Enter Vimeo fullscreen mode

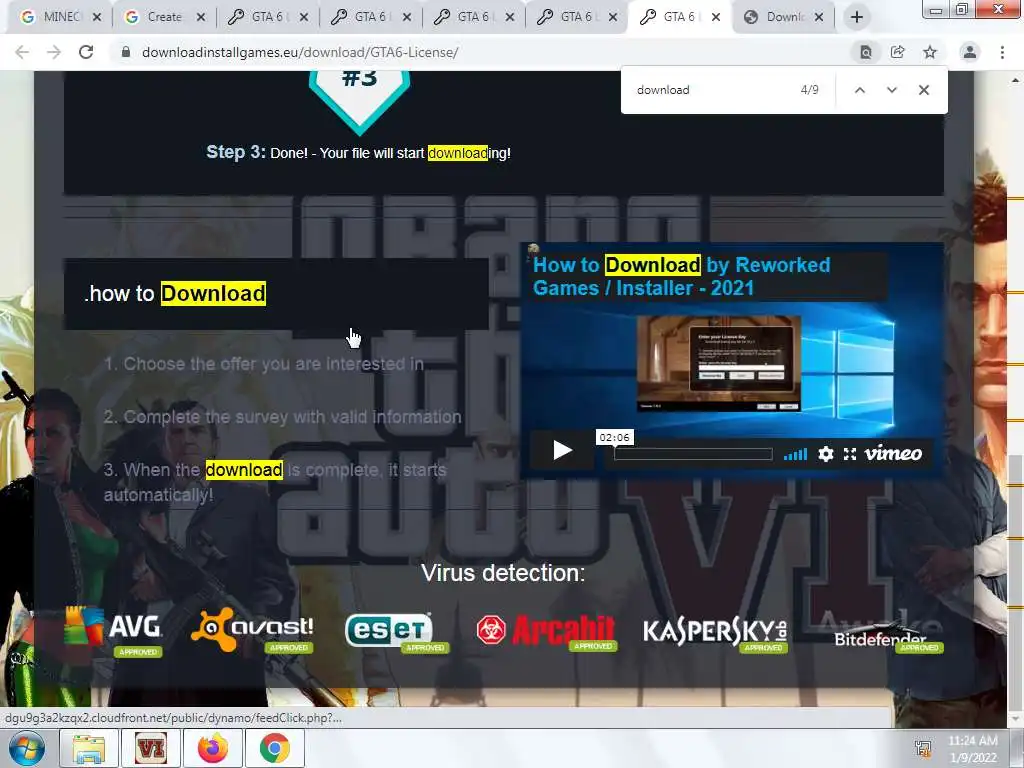click(850, 454)
